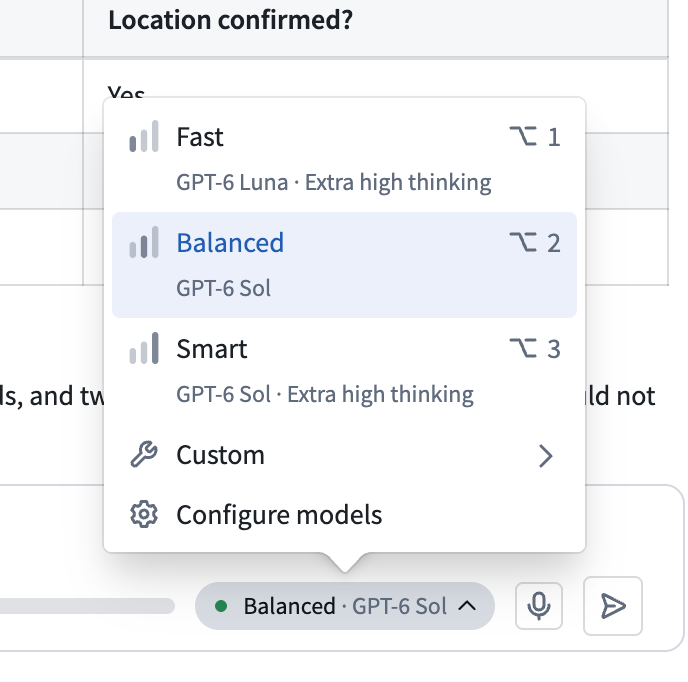Select the Smart model option

344,371
